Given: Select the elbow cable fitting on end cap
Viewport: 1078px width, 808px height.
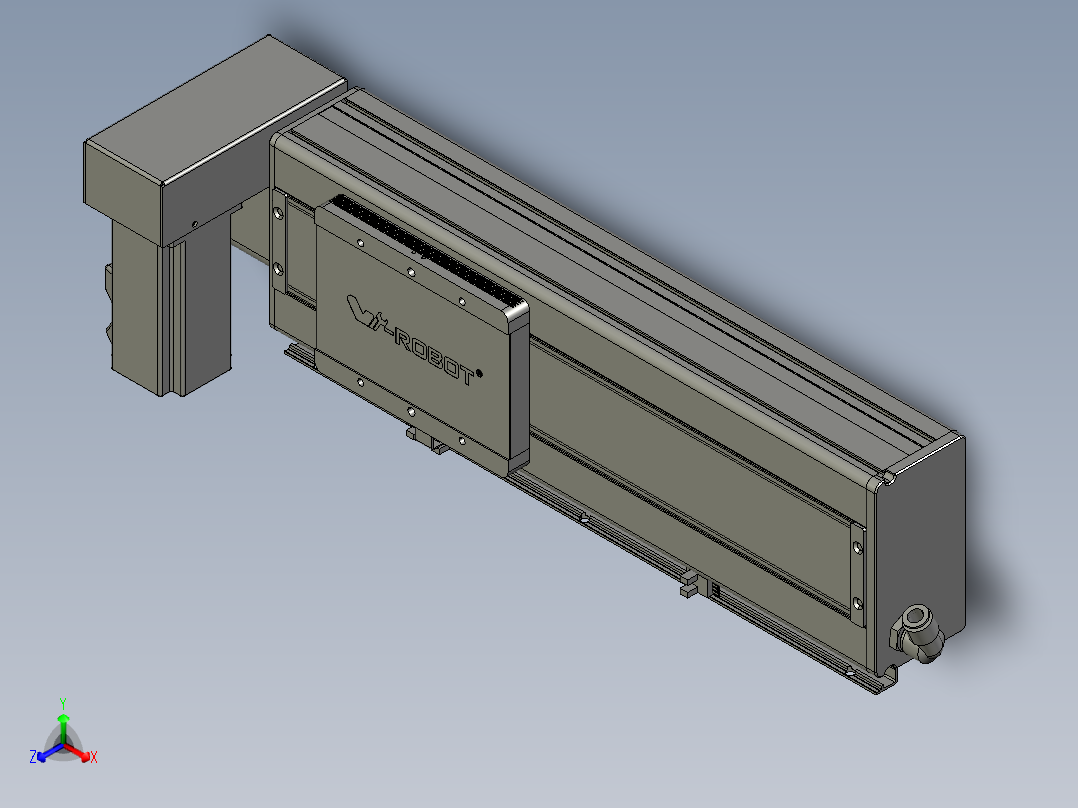Looking at the screenshot, I should [x=917, y=633].
